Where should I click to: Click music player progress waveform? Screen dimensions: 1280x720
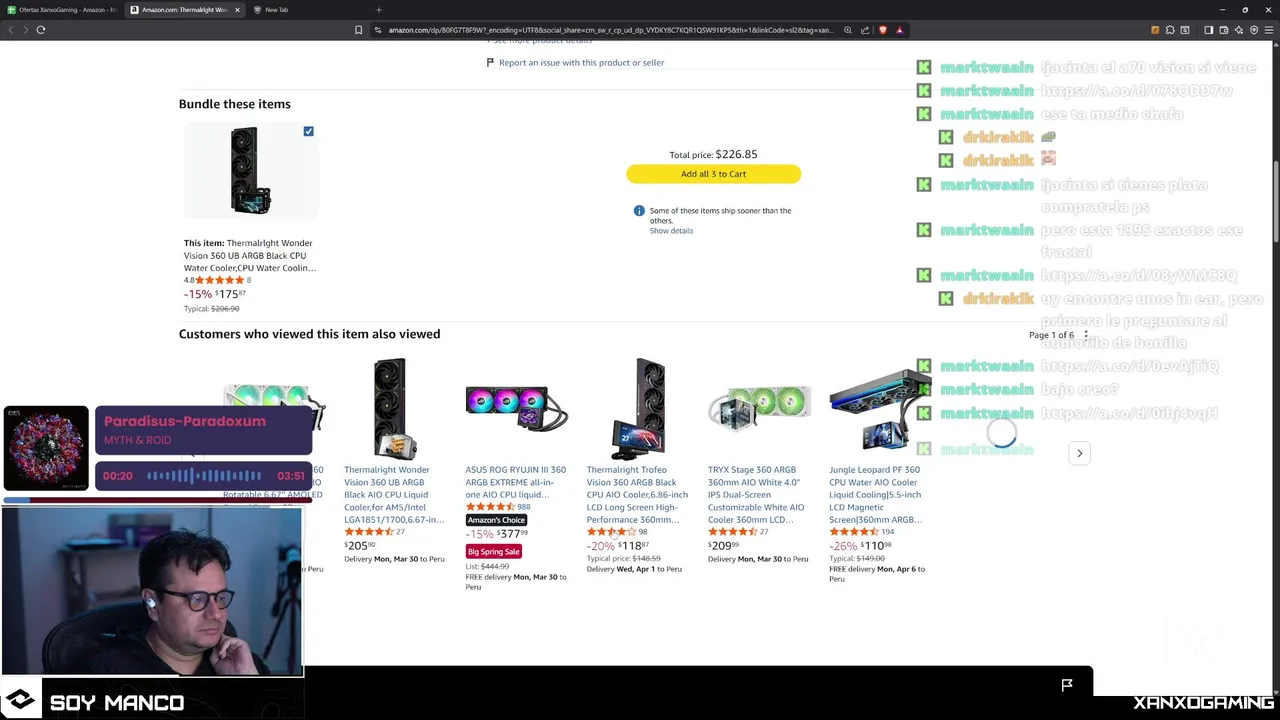tap(204, 476)
